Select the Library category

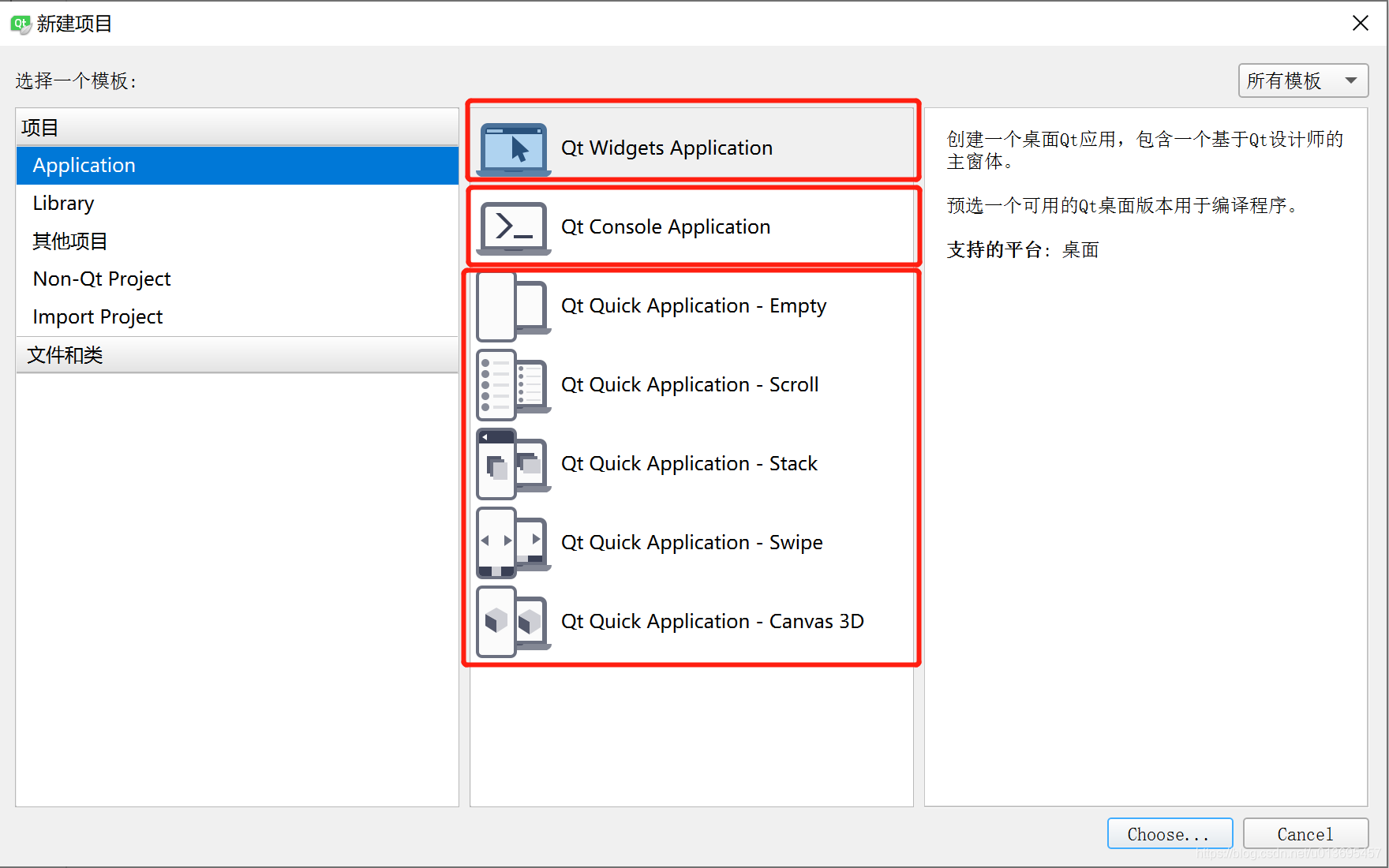pos(237,204)
